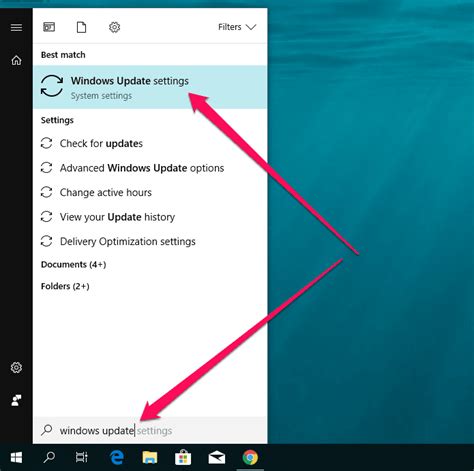Viewport: 474px width, 471px height.
Task: Switch to Google Chrome on the taskbar
Action: pyautogui.click(x=250, y=457)
